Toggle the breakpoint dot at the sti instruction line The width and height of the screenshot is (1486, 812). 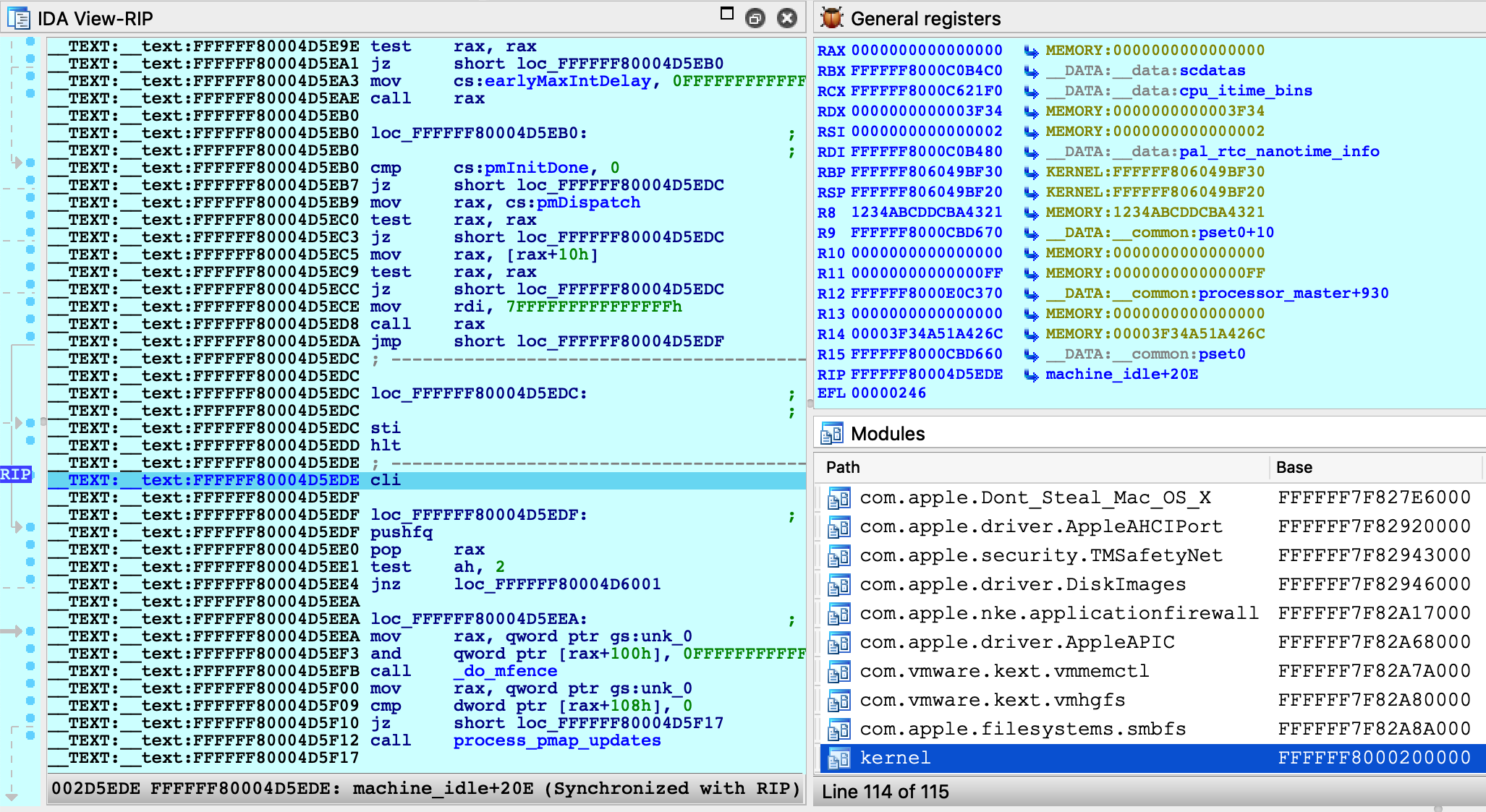[30, 423]
